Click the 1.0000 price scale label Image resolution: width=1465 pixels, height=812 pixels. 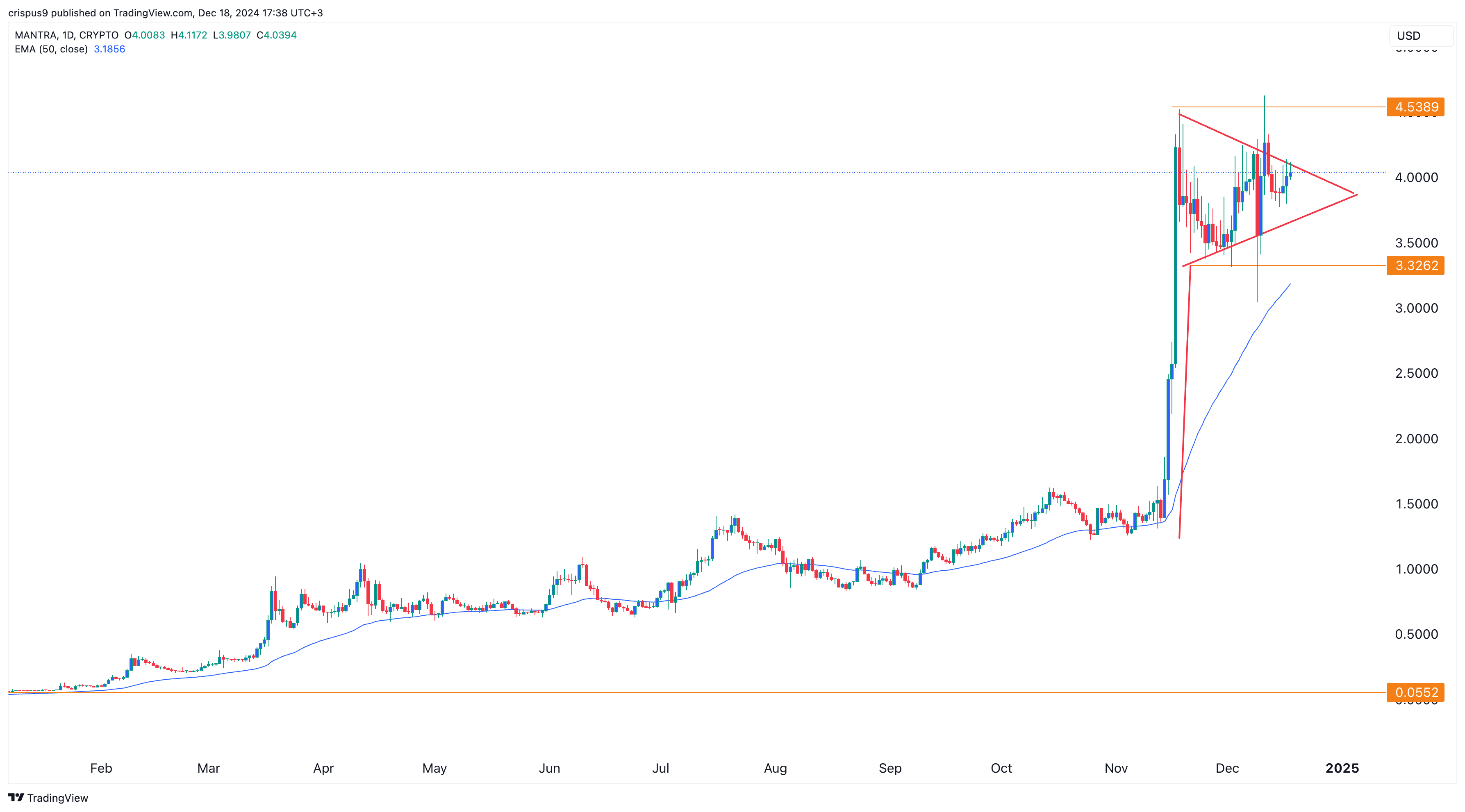pyautogui.click(x=1416, y=569)
